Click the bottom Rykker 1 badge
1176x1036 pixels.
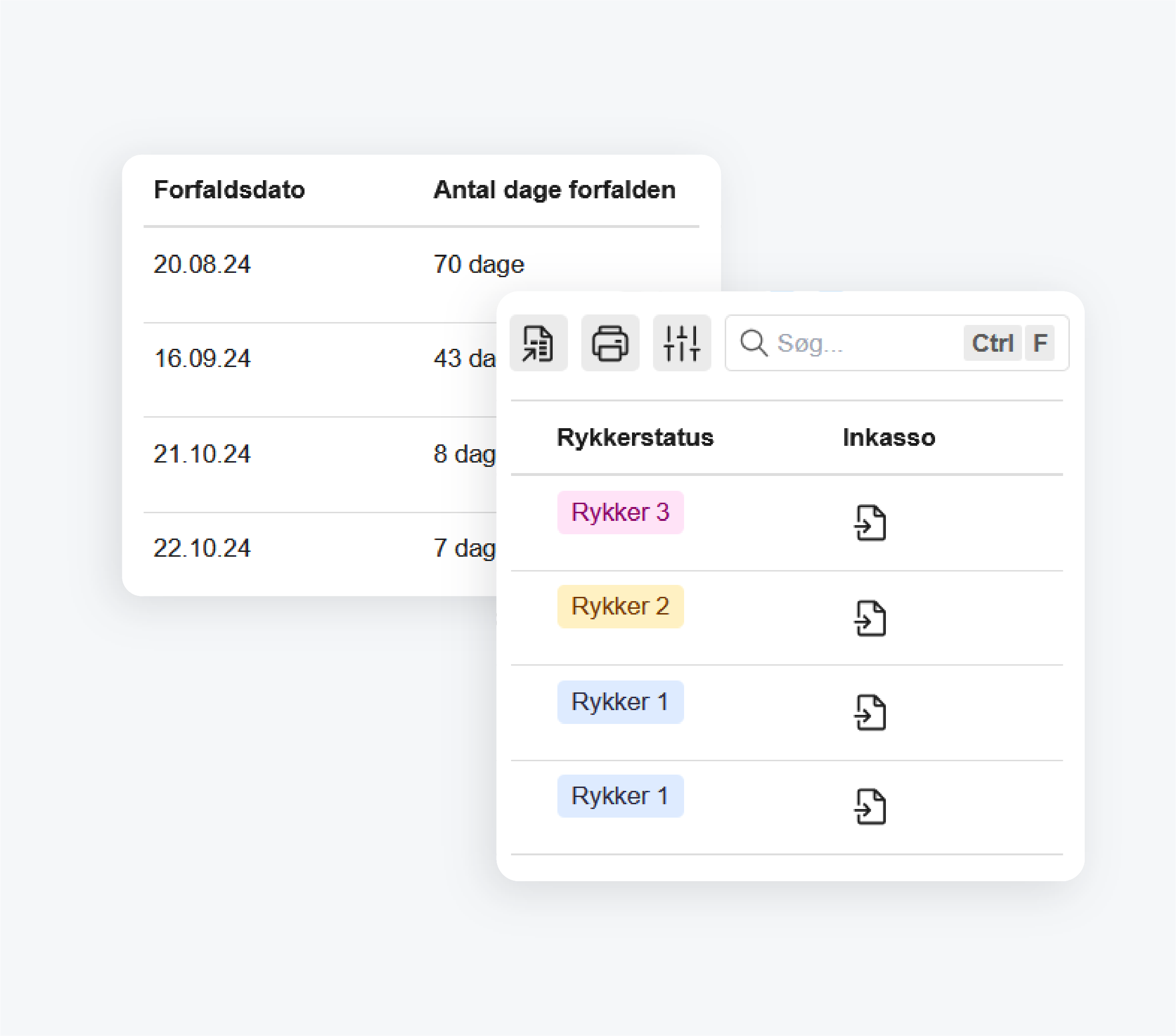pos(620,796)
